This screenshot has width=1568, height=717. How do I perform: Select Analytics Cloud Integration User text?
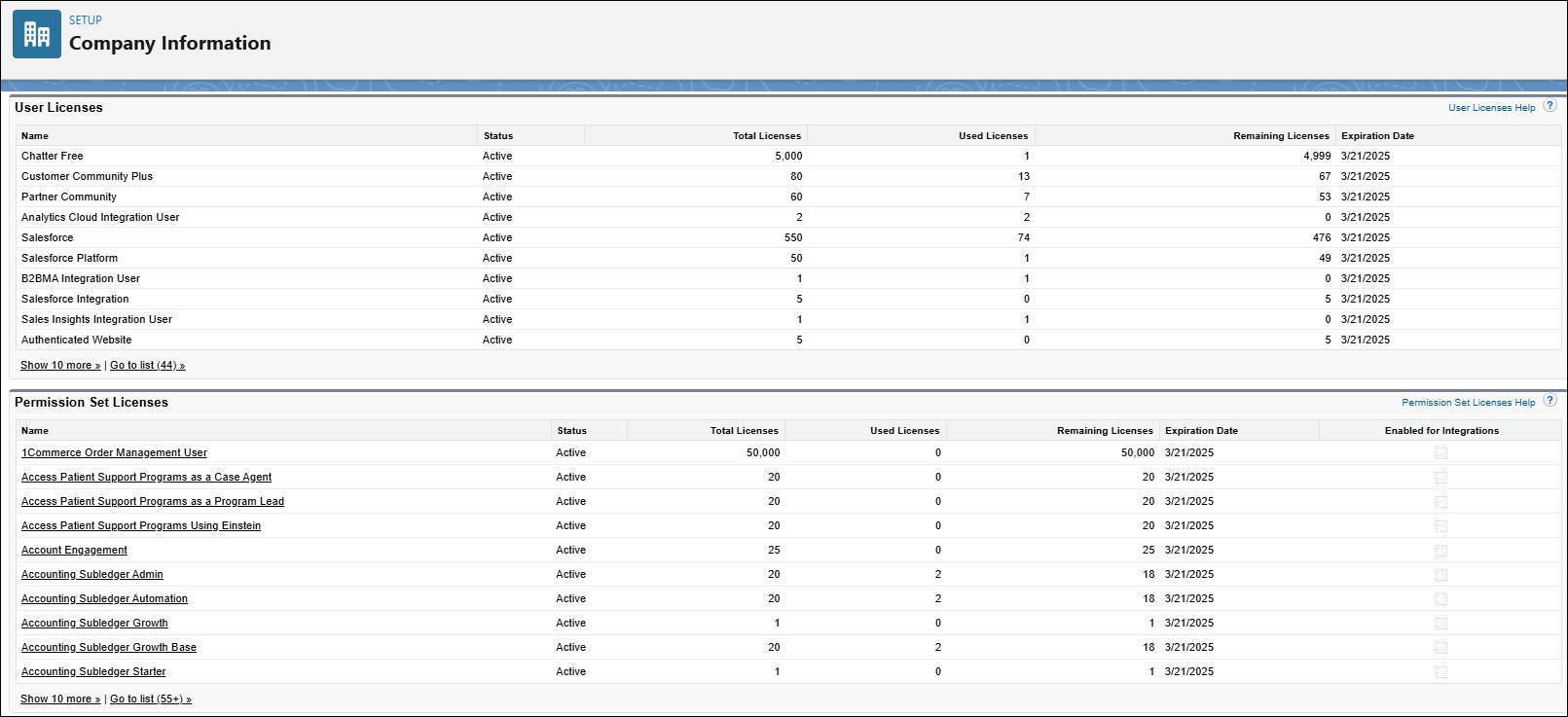tap(100, 217)
